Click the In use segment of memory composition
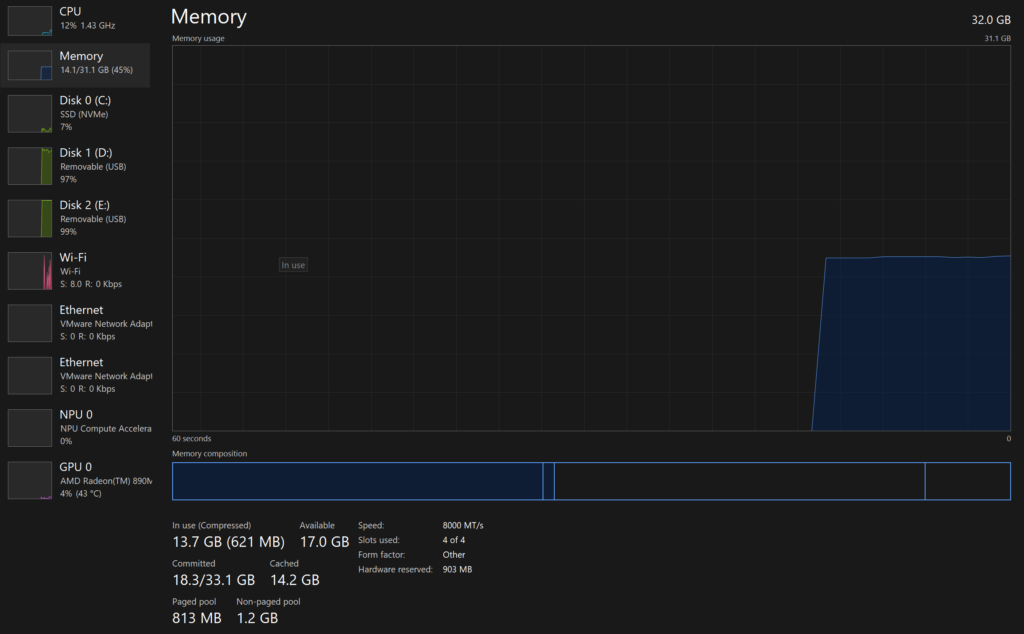This screenshot has width=1024, height=634. [x=357, y=481]
